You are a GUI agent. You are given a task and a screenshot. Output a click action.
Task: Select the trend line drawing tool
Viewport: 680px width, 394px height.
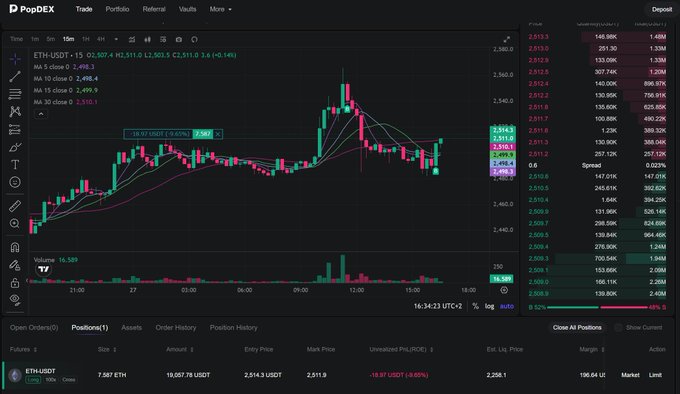[x=15, y=76]
